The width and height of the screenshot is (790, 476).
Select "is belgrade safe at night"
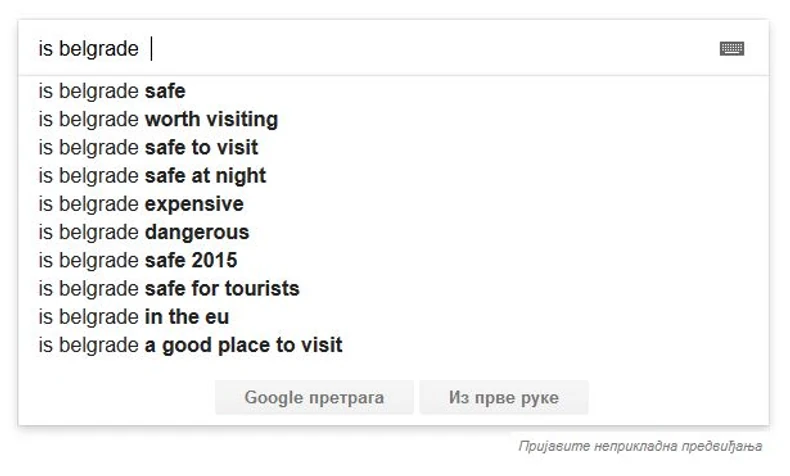pyautogui.click(x=152, y=176)
